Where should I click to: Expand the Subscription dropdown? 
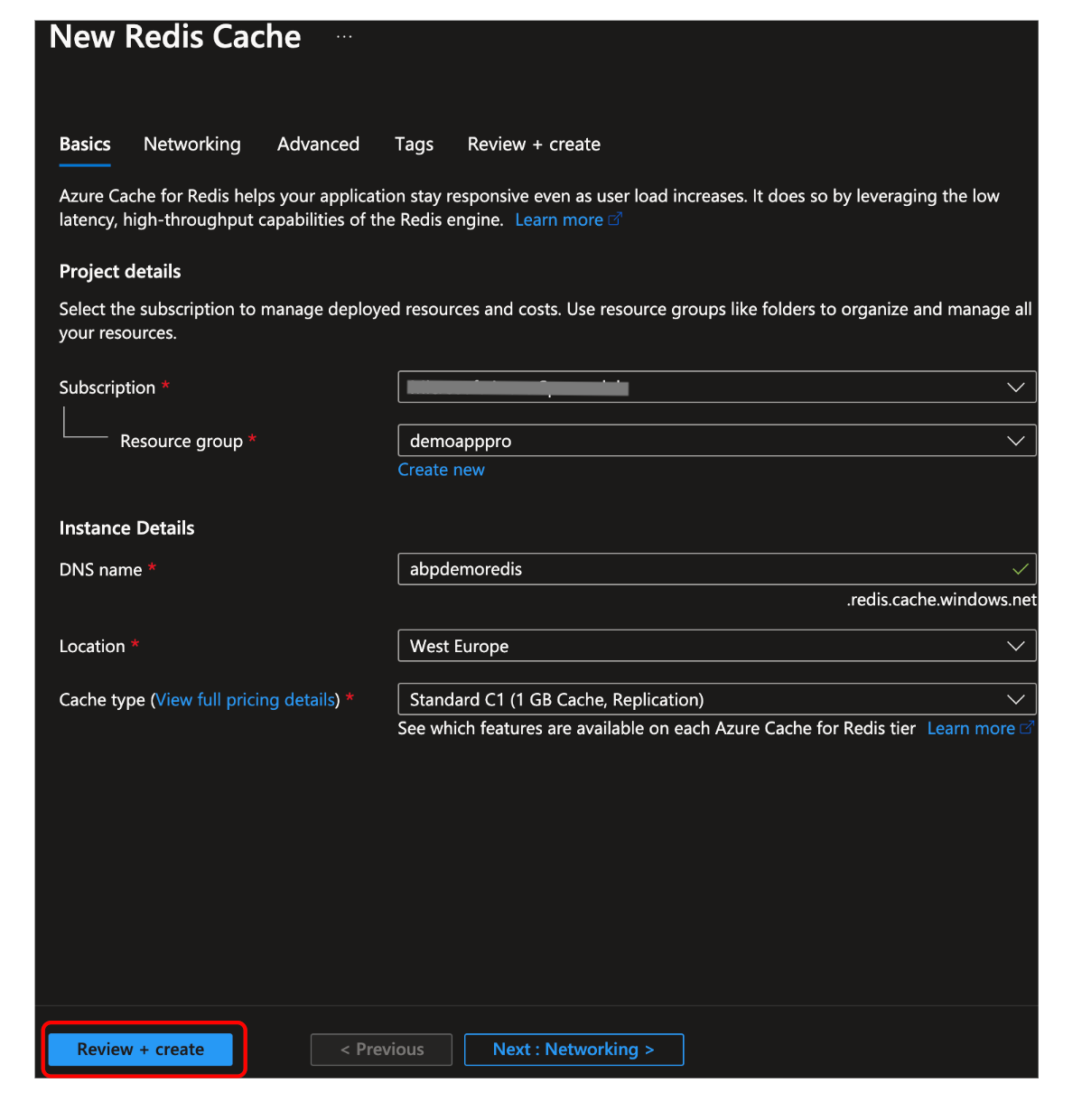[717, 387]
